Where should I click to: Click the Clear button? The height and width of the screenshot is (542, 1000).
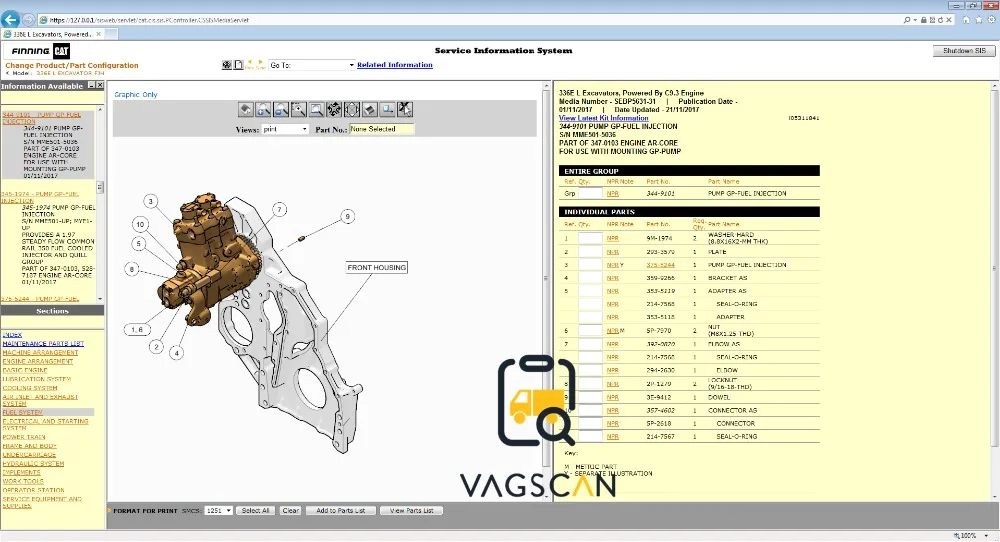tap(290, 511)
